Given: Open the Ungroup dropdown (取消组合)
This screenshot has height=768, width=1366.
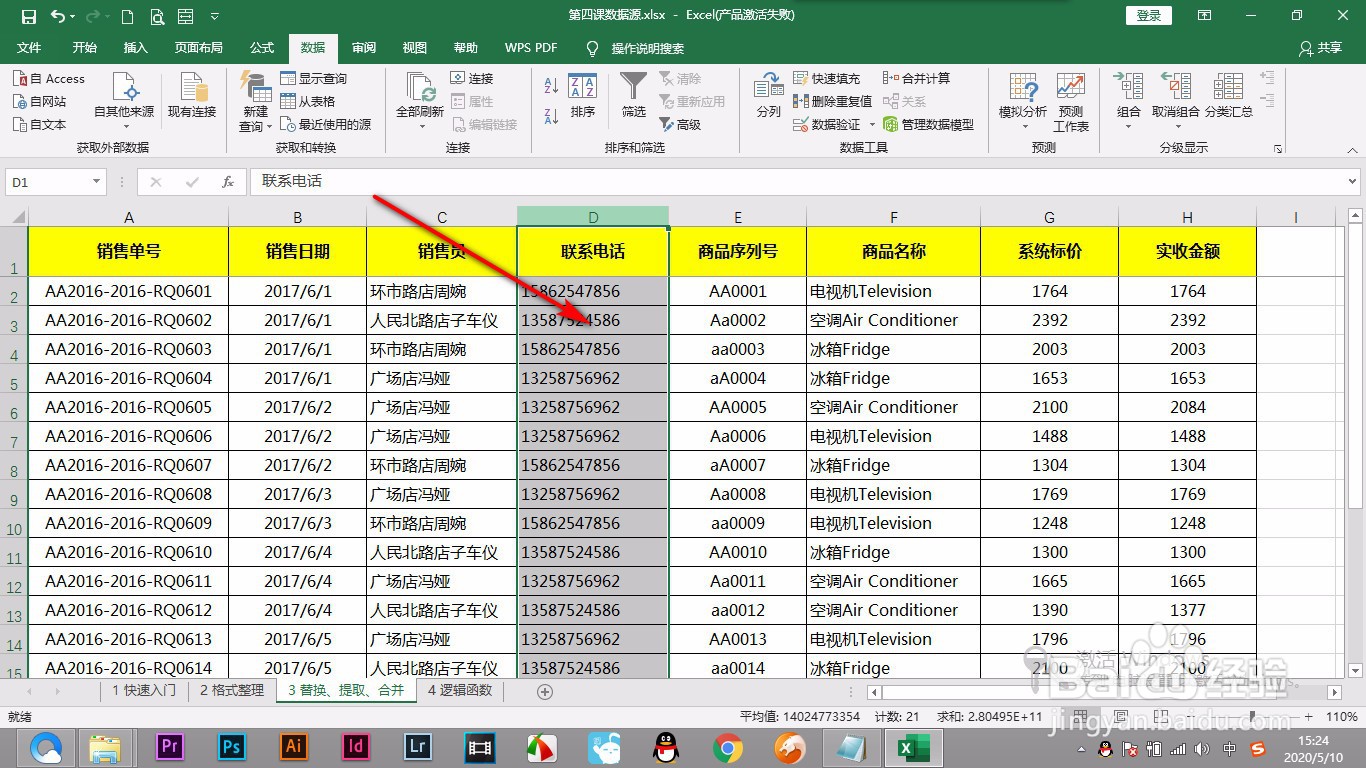Looking at the screenshot, I should click(1176, 102).
